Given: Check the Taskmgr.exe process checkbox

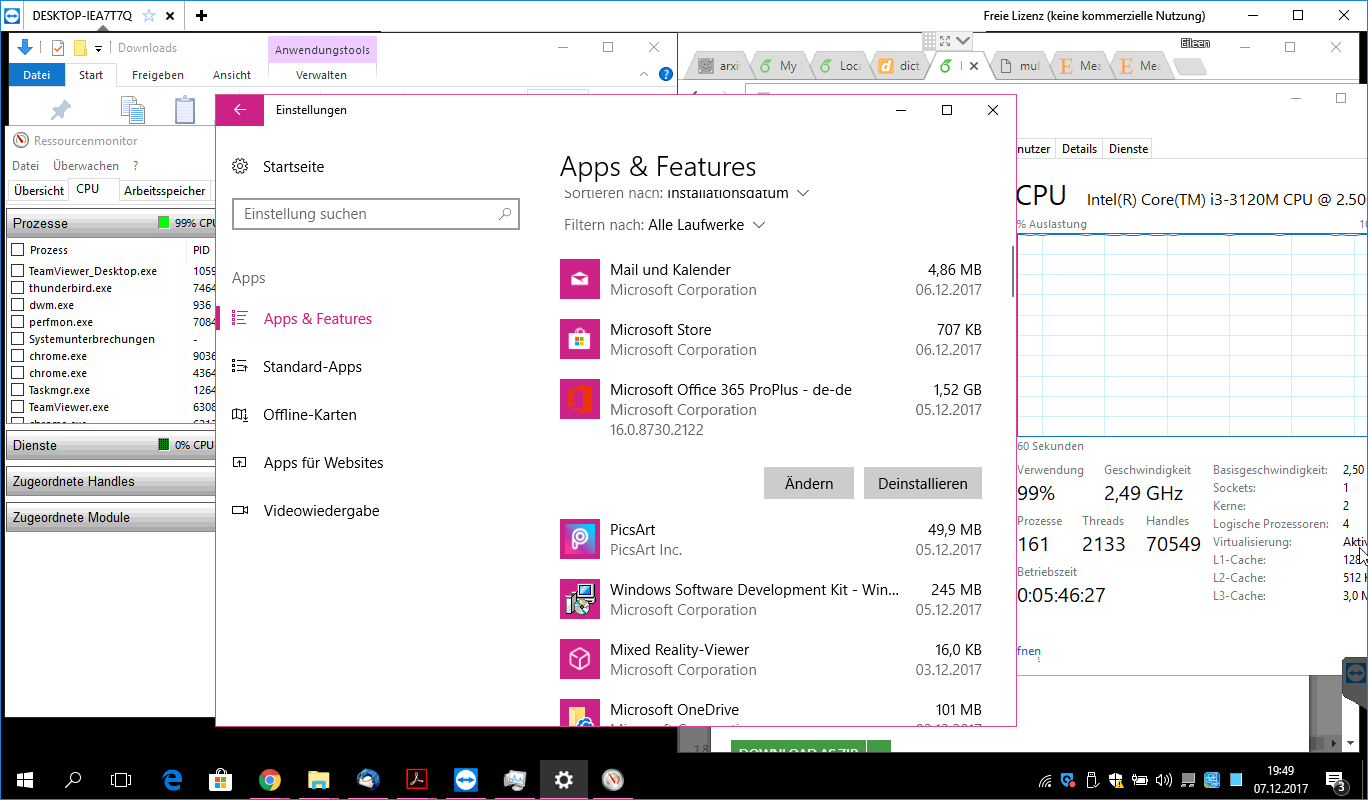Looking at the screenshot, I should point(18,390).
